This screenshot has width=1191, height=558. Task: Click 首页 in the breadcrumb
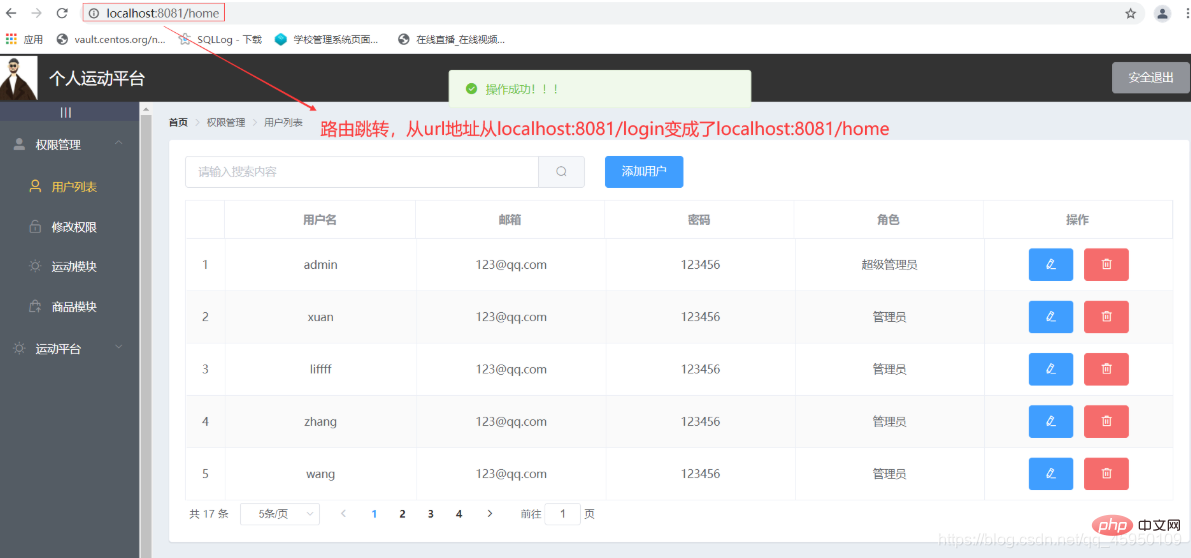click(x=178, y=122)
